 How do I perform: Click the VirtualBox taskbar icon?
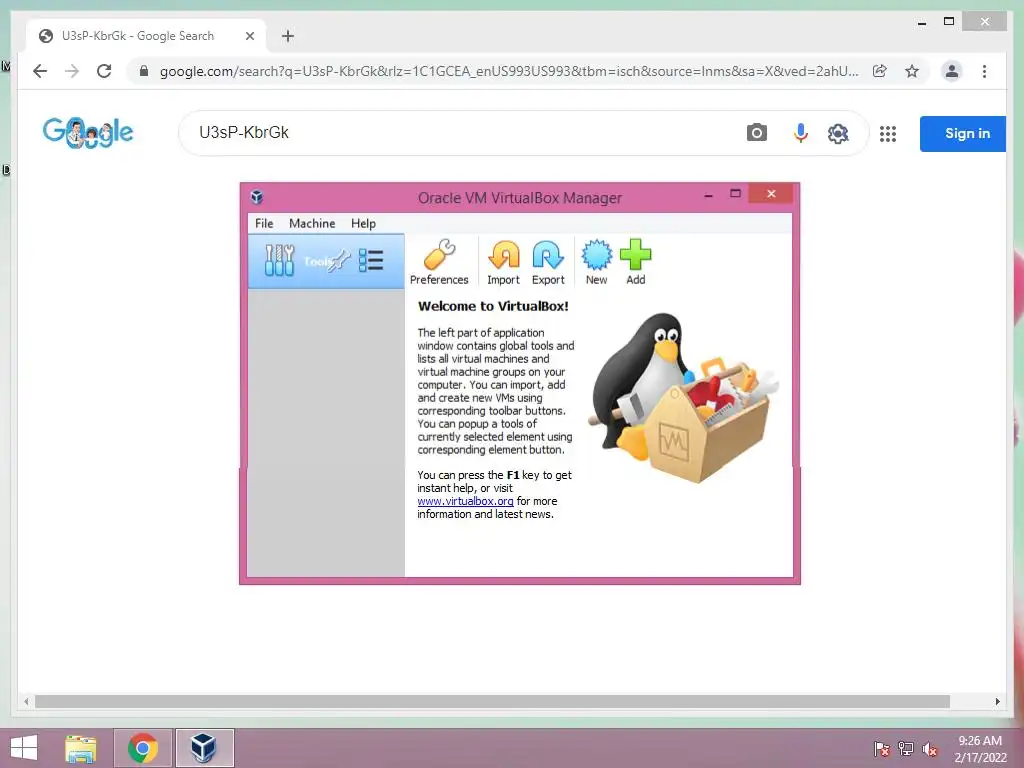coord(204,748)
